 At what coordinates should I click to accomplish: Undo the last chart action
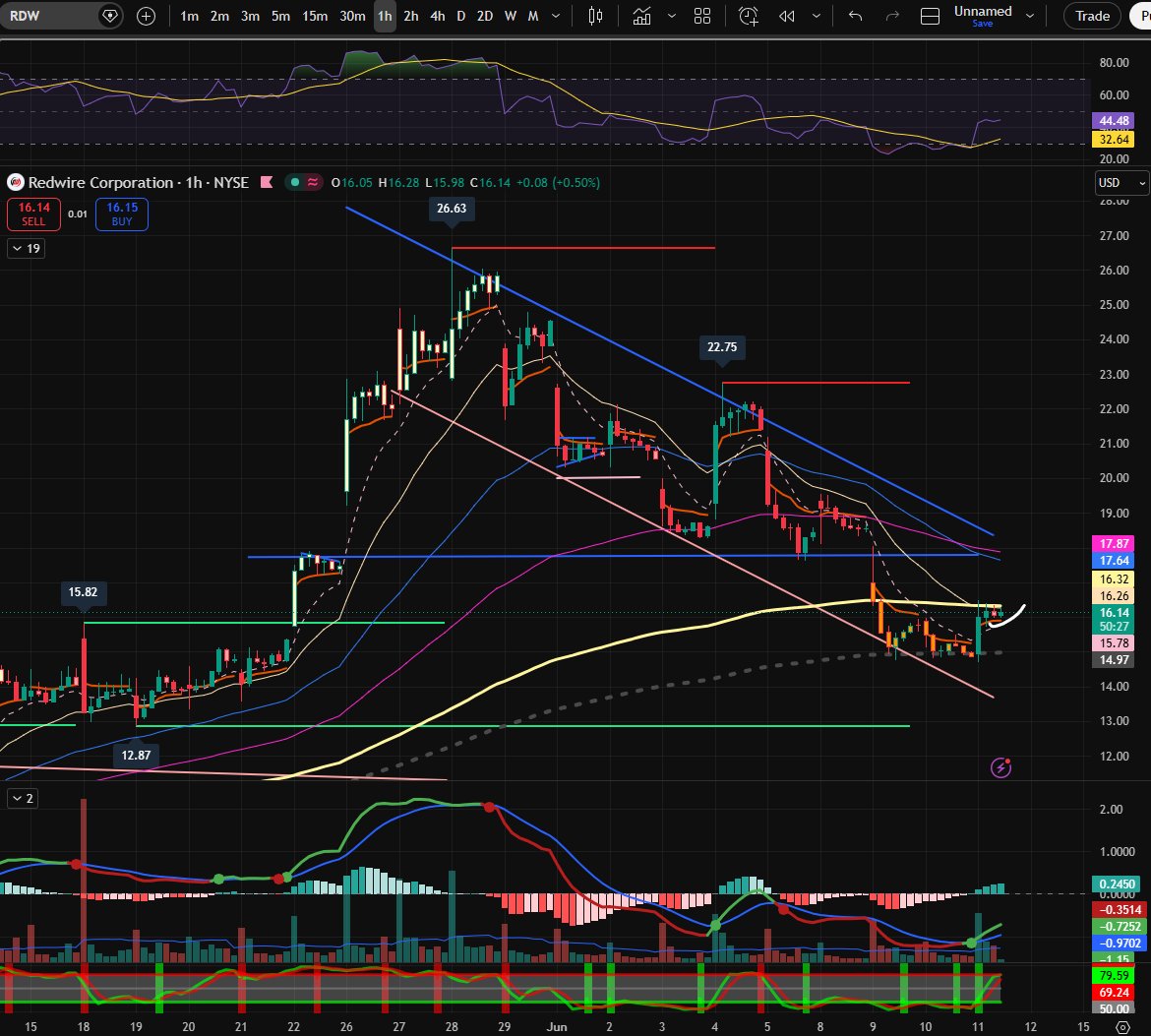[855, 16]
